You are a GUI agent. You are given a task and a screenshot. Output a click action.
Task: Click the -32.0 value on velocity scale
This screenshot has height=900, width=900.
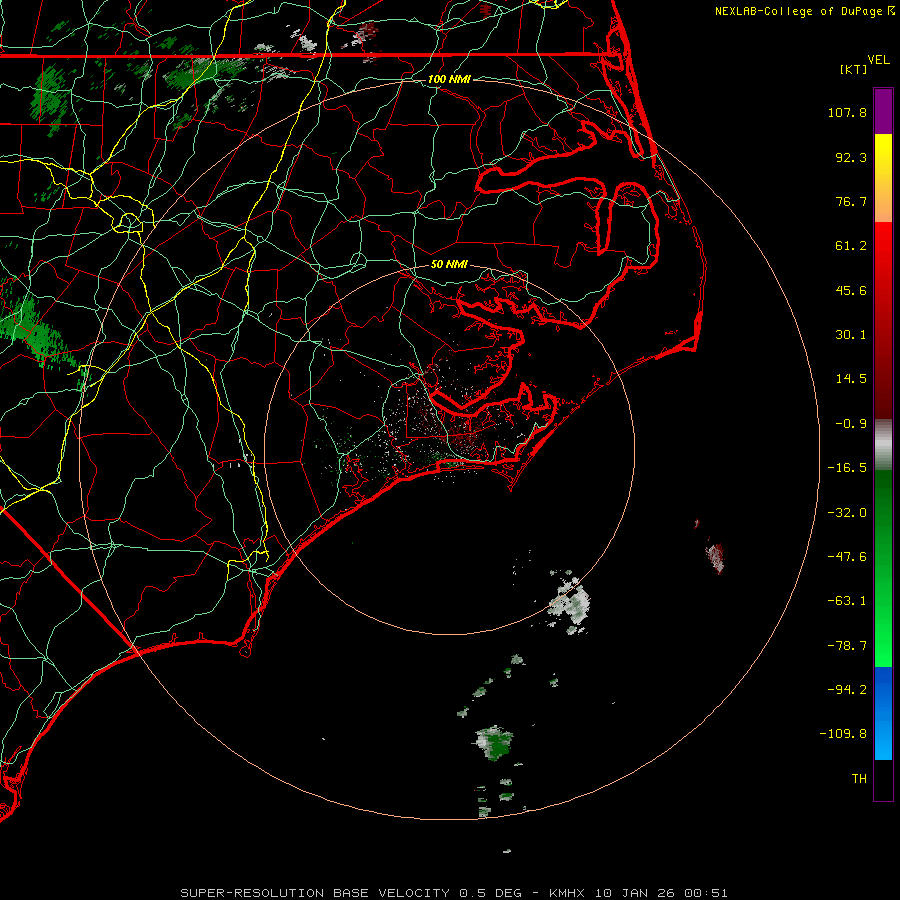click(847, 513)
